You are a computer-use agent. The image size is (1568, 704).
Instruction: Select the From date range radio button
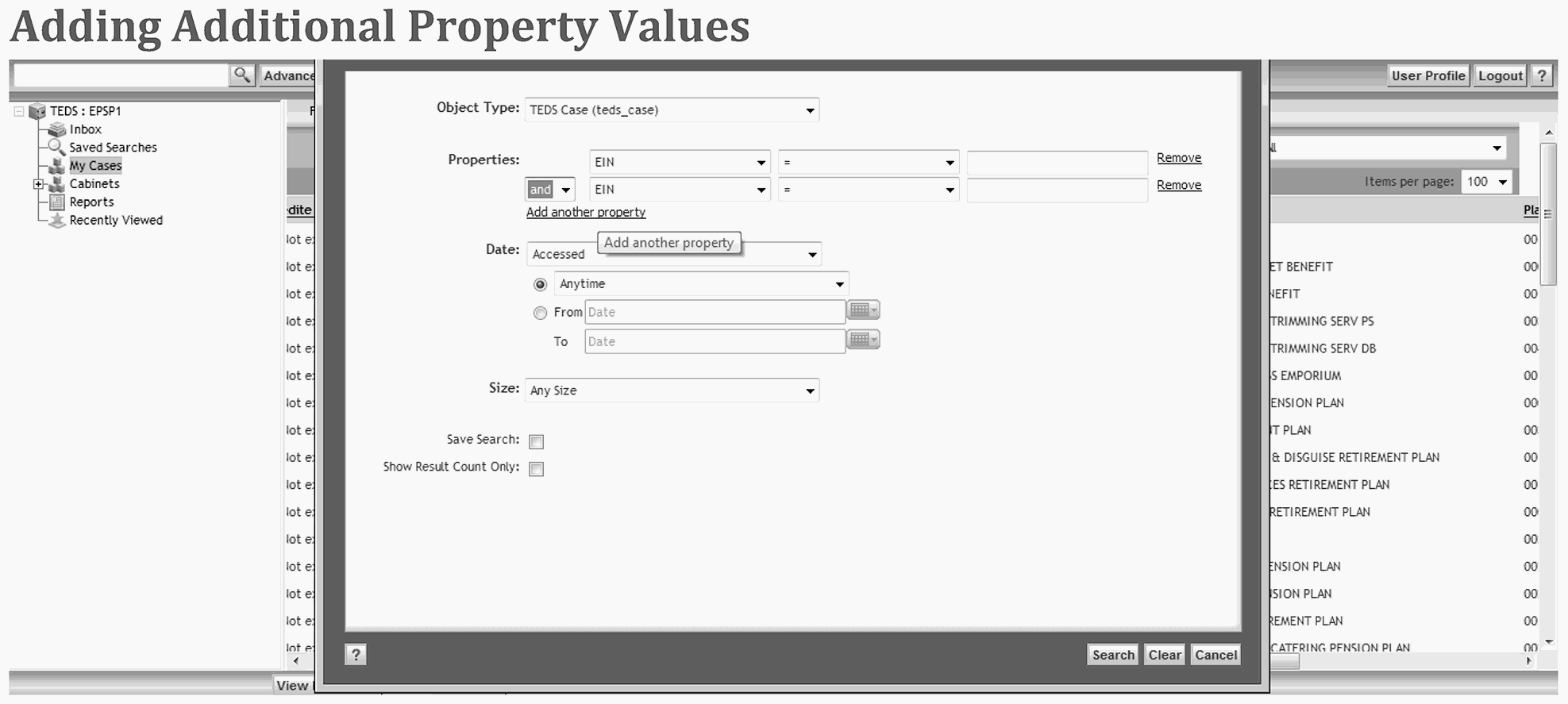tap(541, 313)
